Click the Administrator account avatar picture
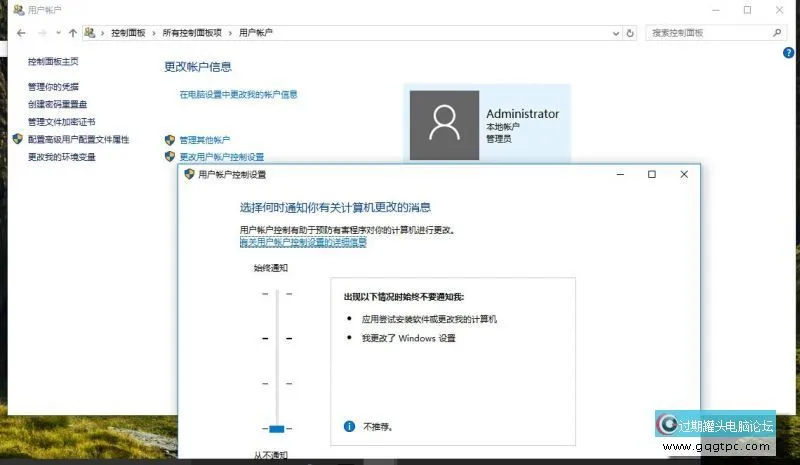800x465 pixels. tap(444, 125)
